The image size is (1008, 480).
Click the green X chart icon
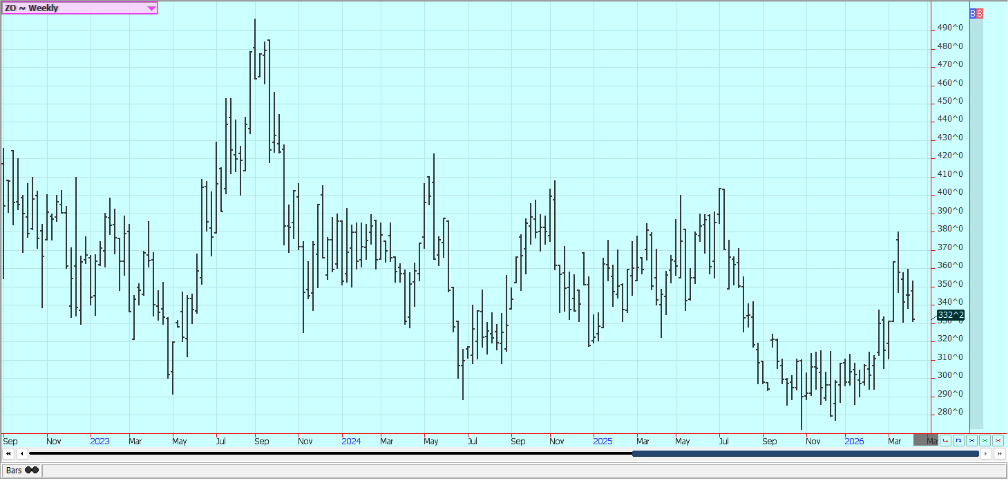(x=984, y=440)
